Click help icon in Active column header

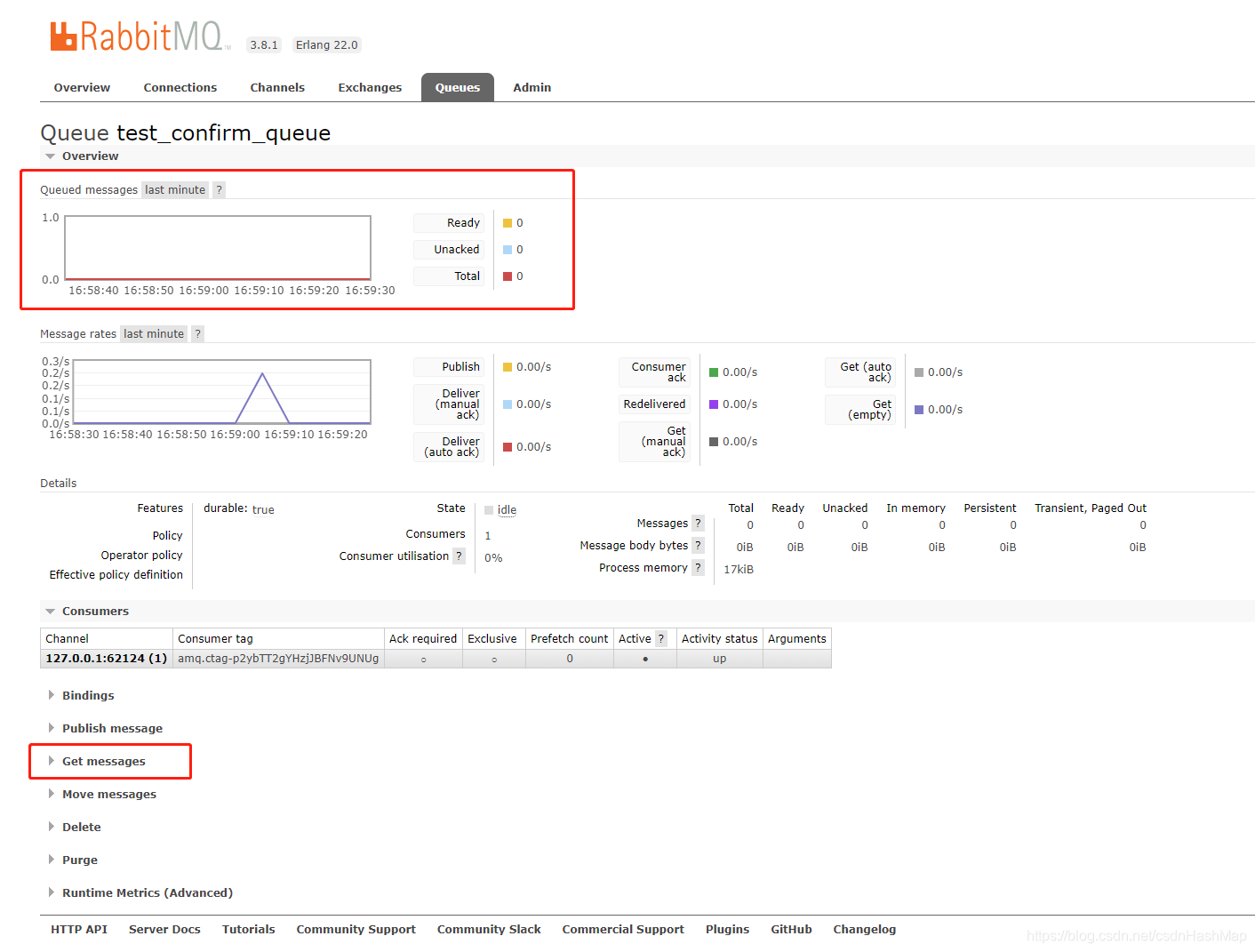(660, 638)
